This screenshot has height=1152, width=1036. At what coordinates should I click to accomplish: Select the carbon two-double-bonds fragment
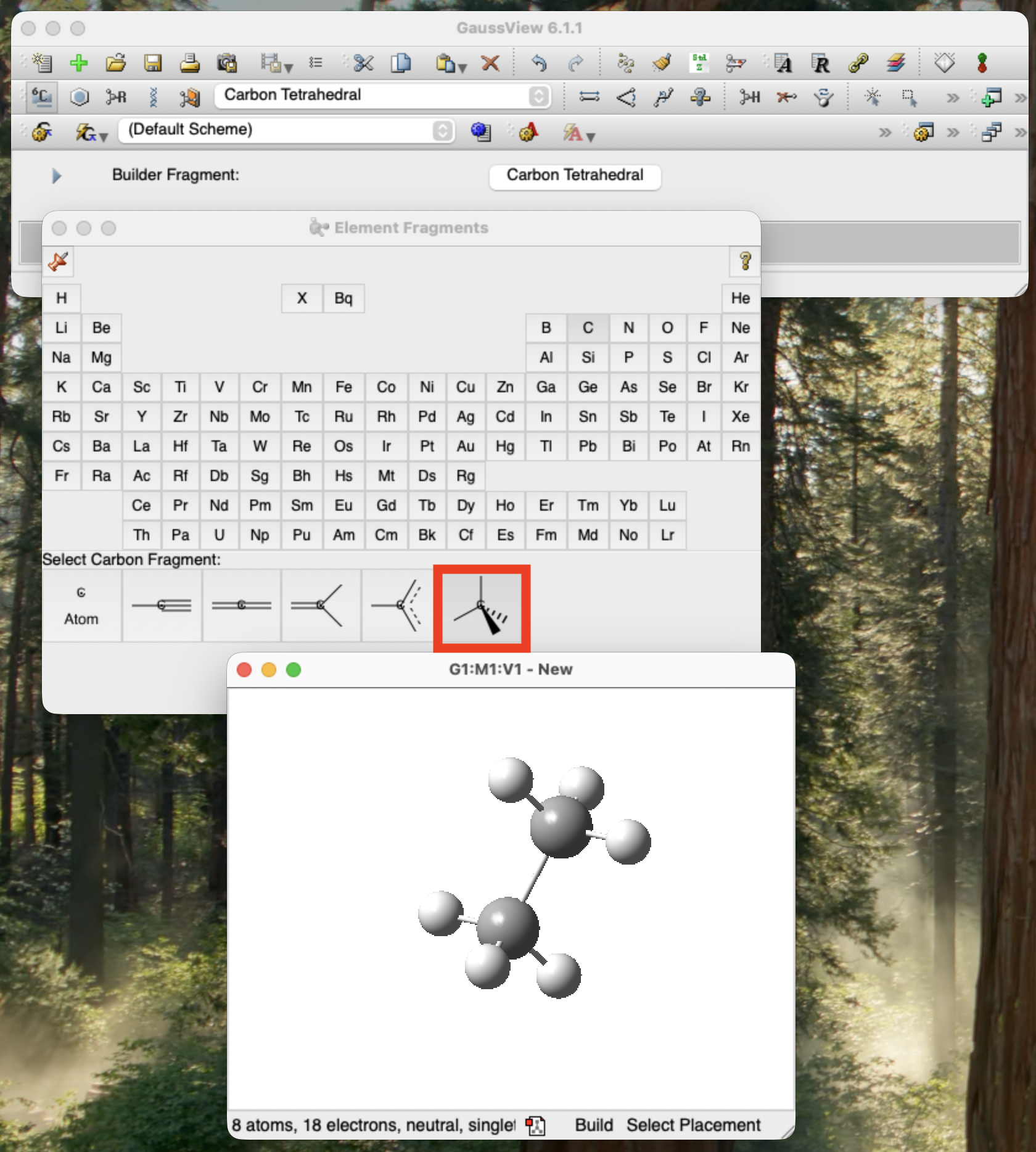(242, 606)
